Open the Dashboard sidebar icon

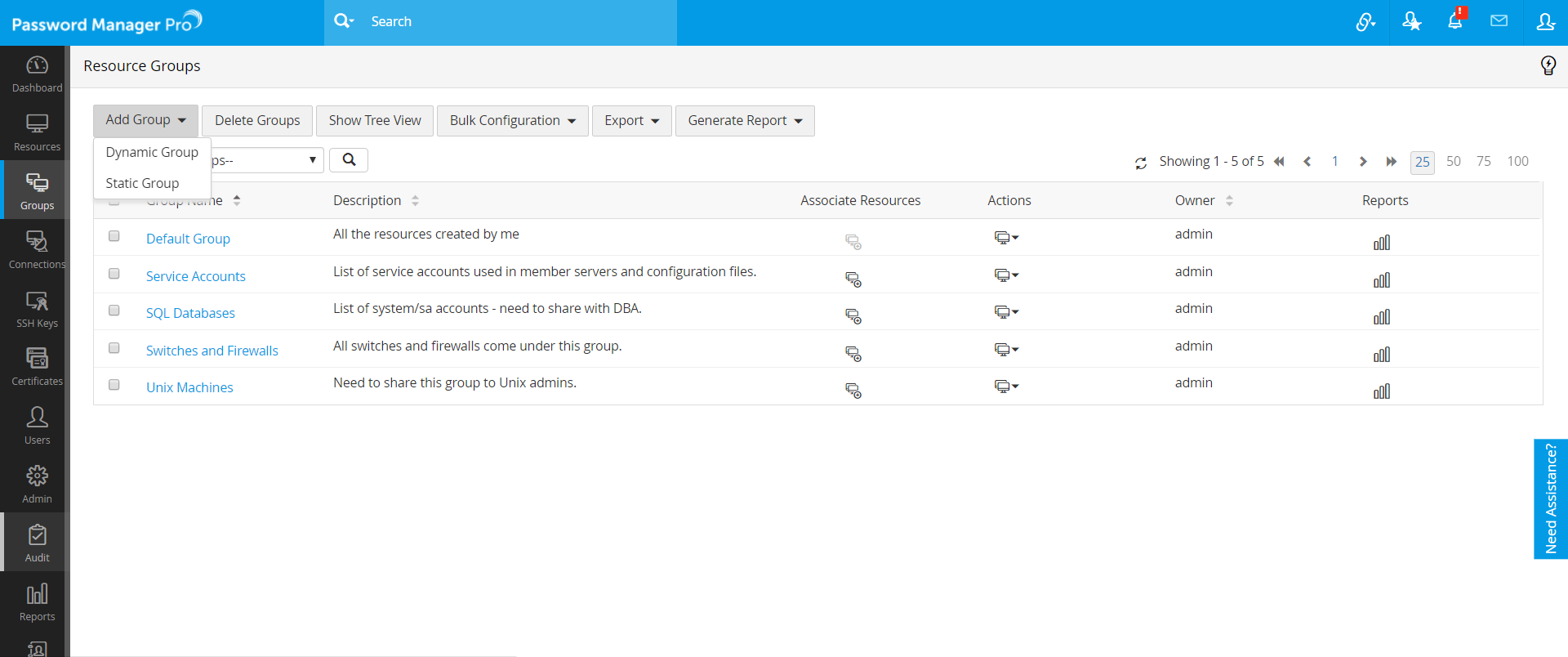37,74
